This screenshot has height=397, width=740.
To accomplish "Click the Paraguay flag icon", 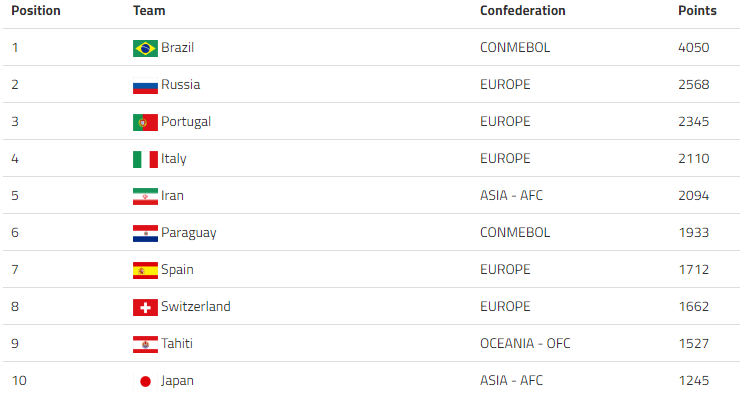I will click(x=145, y=233).
